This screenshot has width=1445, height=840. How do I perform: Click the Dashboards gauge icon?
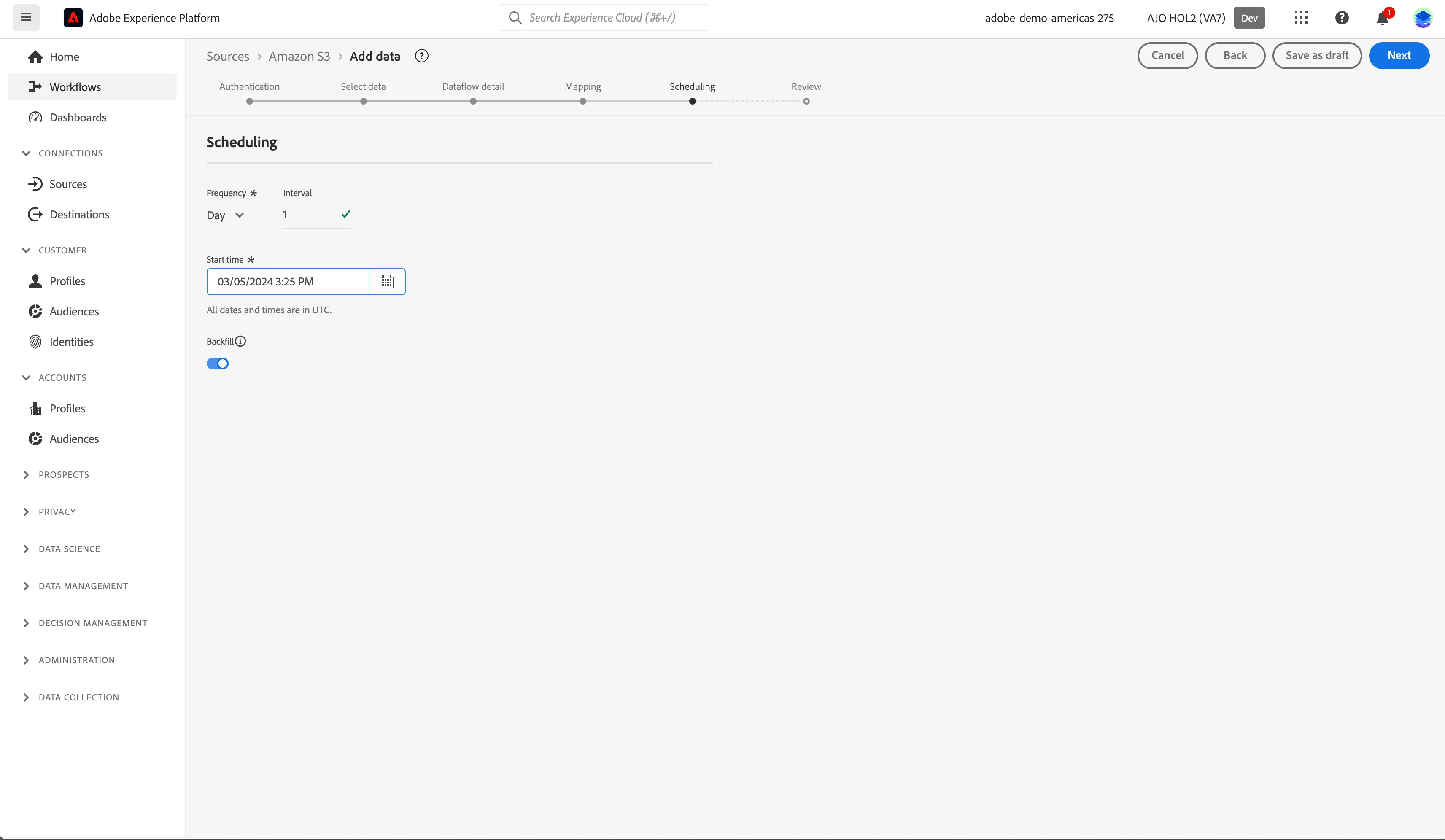tap(35, 117)
